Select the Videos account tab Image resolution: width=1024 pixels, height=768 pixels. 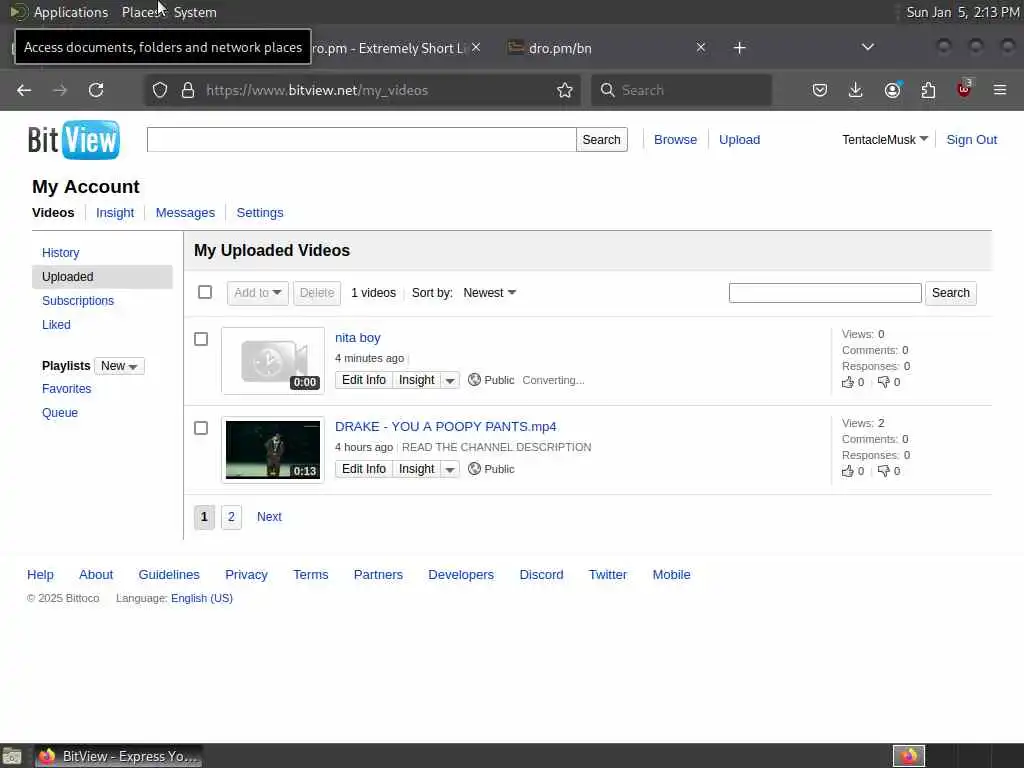point(53,212)
